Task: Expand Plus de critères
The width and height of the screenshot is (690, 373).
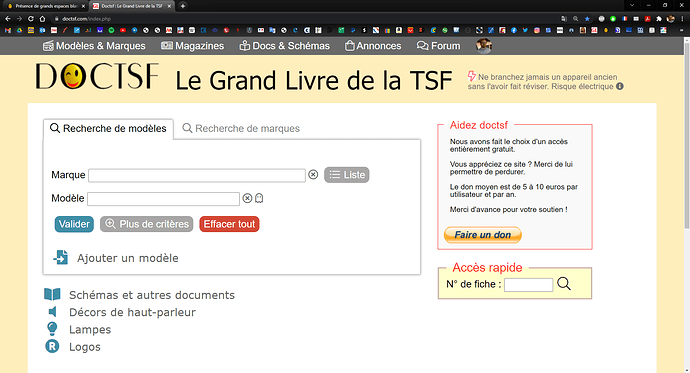Action: (147, 224)
